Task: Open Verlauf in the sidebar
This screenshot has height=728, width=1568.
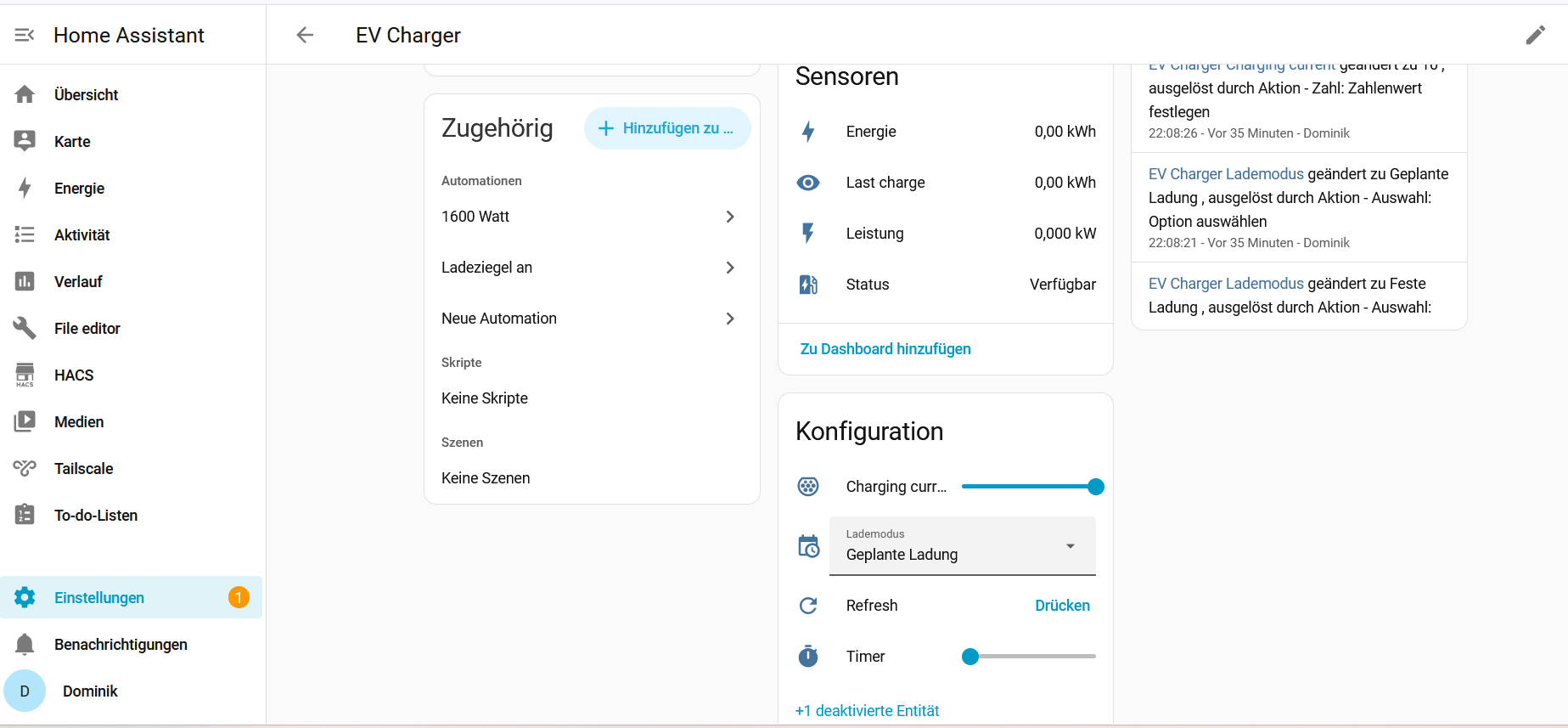Action: click(x=132, y=281)
